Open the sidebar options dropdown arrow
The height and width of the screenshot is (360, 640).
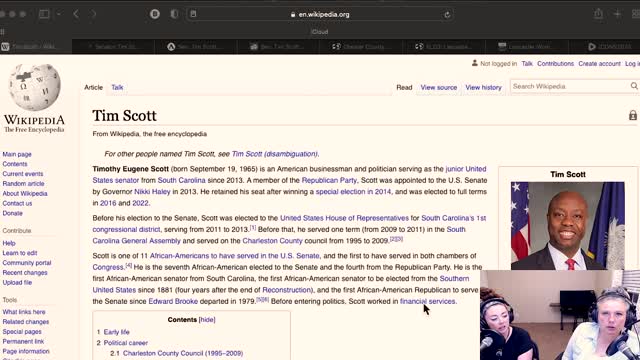tap(59, 14)
